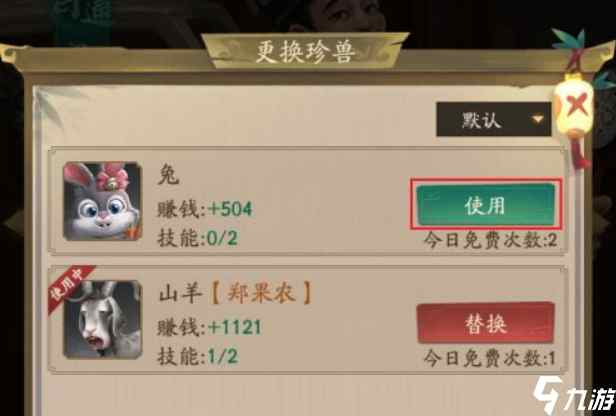Viewport: 616px width, 416px height.
Task: Click the 九游 watermark logo
Action: coord(573,395)
